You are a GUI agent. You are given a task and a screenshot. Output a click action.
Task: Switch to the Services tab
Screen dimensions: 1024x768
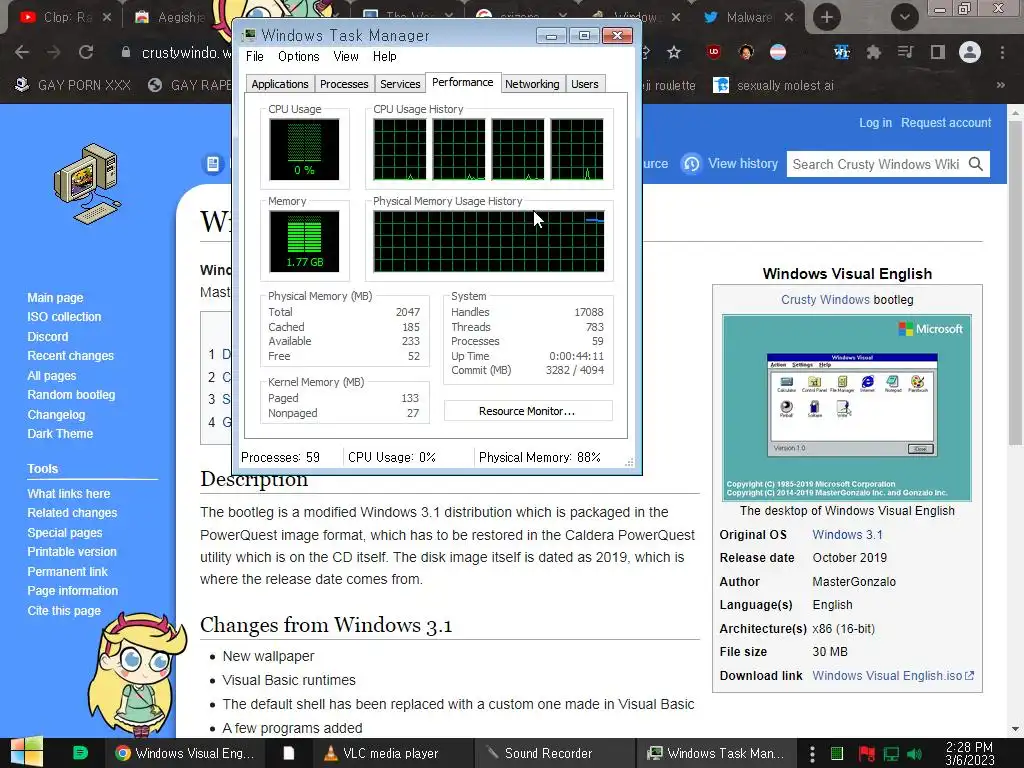[x=400, y=84]
